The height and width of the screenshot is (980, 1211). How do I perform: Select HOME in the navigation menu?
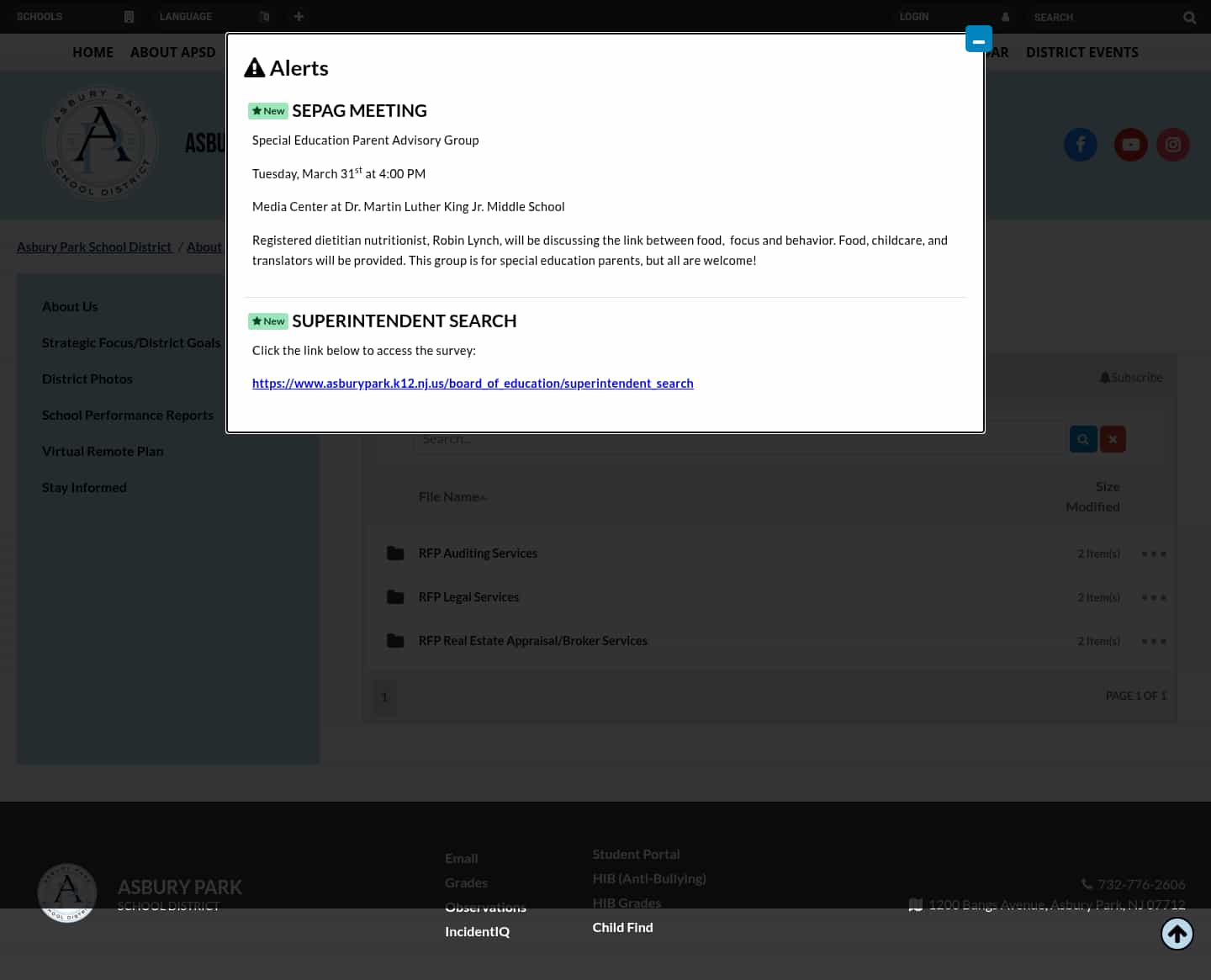[93, 51]
